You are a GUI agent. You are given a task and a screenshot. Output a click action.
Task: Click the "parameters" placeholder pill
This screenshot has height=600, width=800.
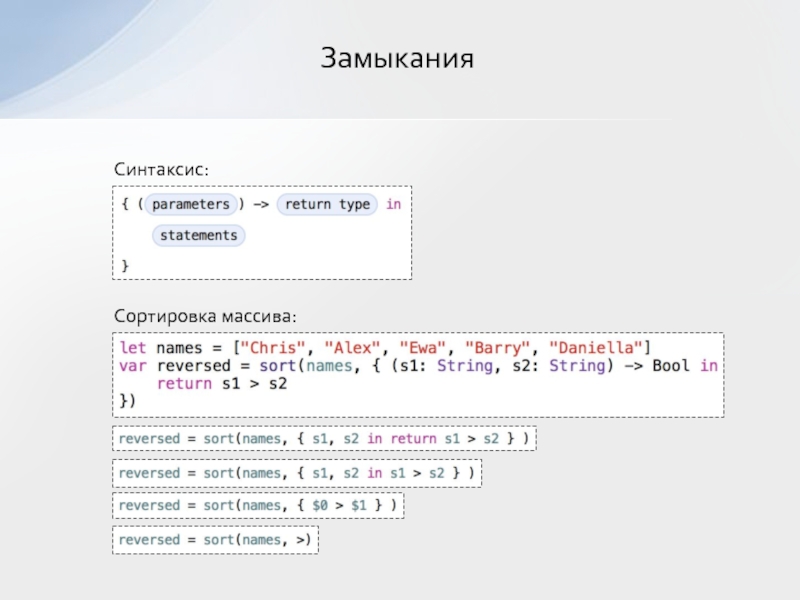click(x=191, y=205)
